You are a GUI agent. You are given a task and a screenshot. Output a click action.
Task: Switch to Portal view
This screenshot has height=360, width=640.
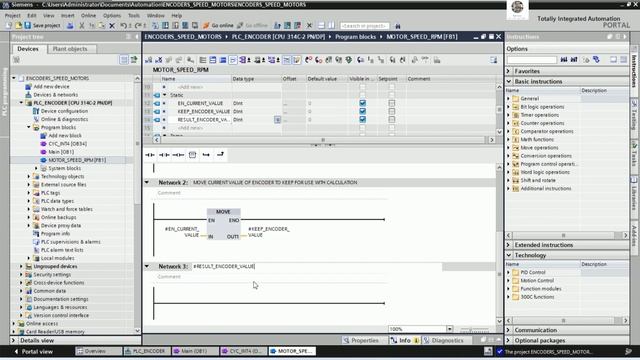point(33,351)
